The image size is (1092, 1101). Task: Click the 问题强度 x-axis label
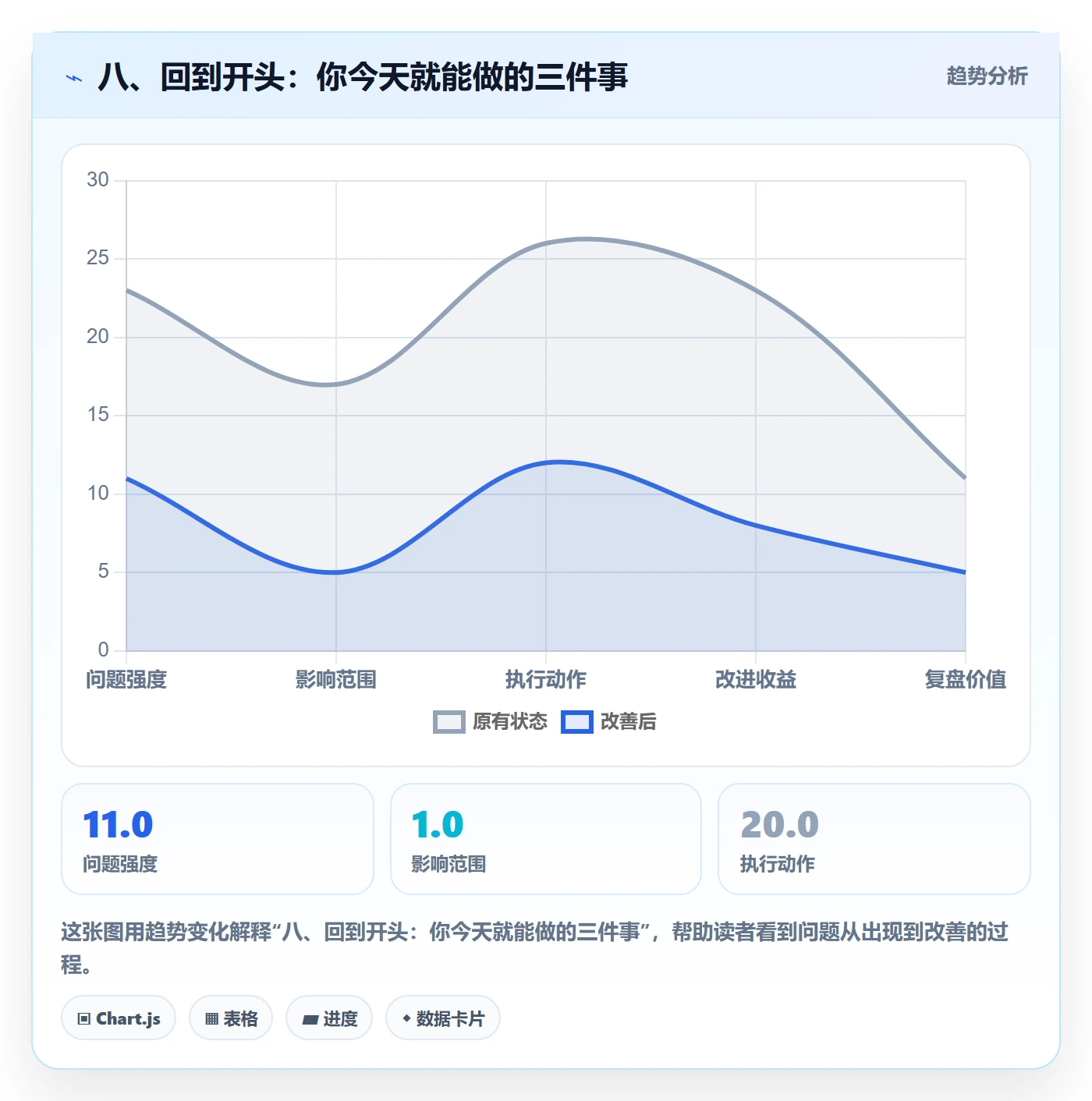126,680
